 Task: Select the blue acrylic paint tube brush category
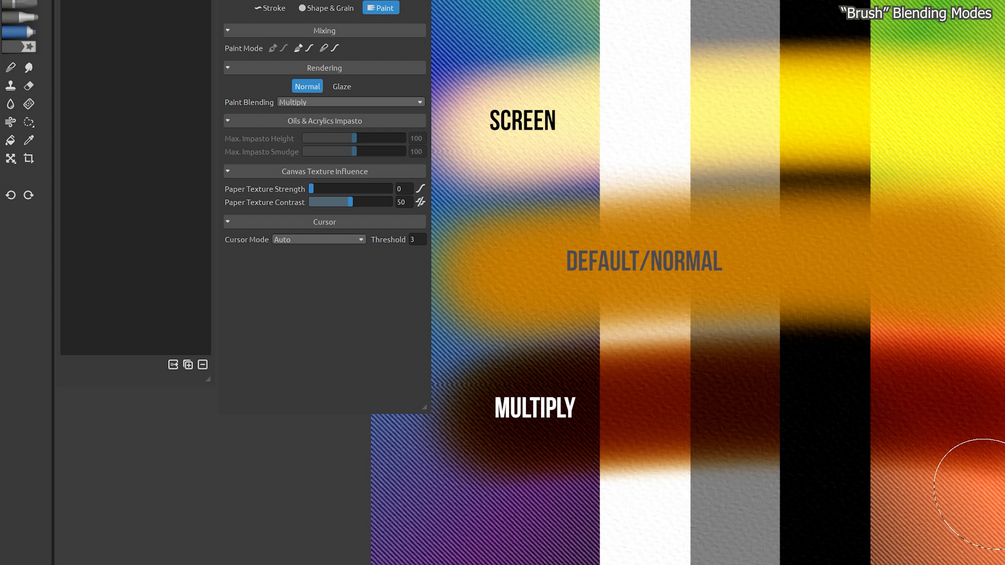coord(19,31)
